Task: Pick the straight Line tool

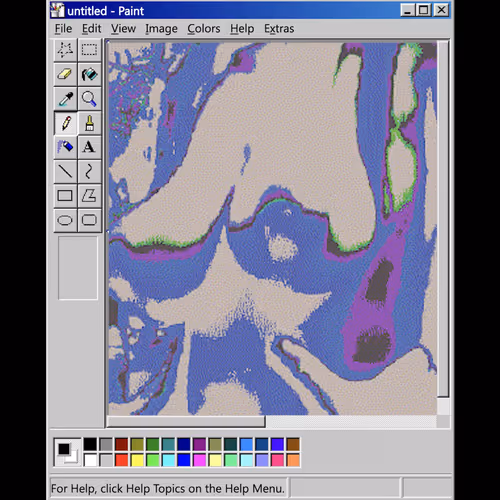Action: pos(65,171)
